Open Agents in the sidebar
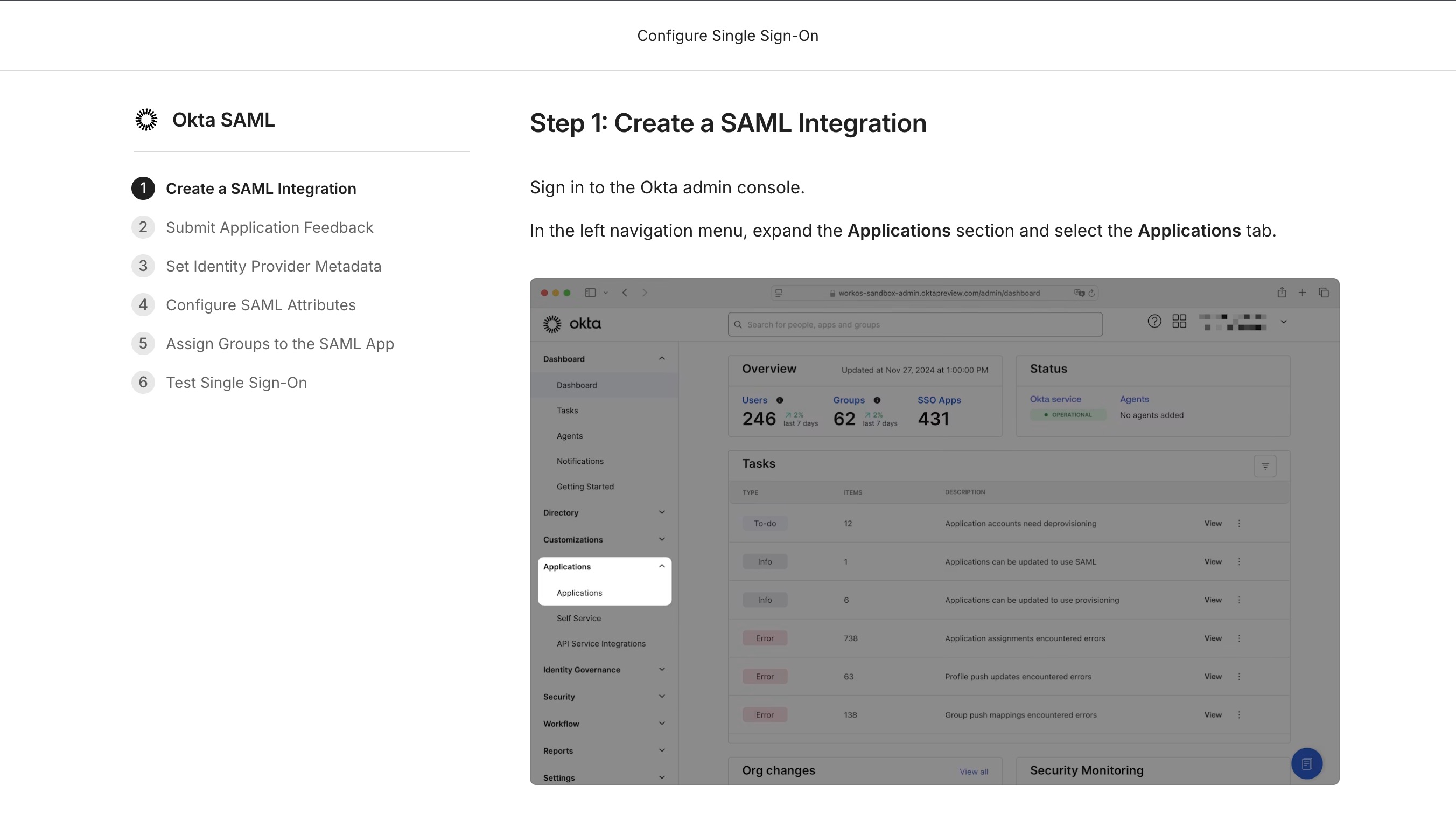Screen dimensions: 1456x820 pos(569,436)
